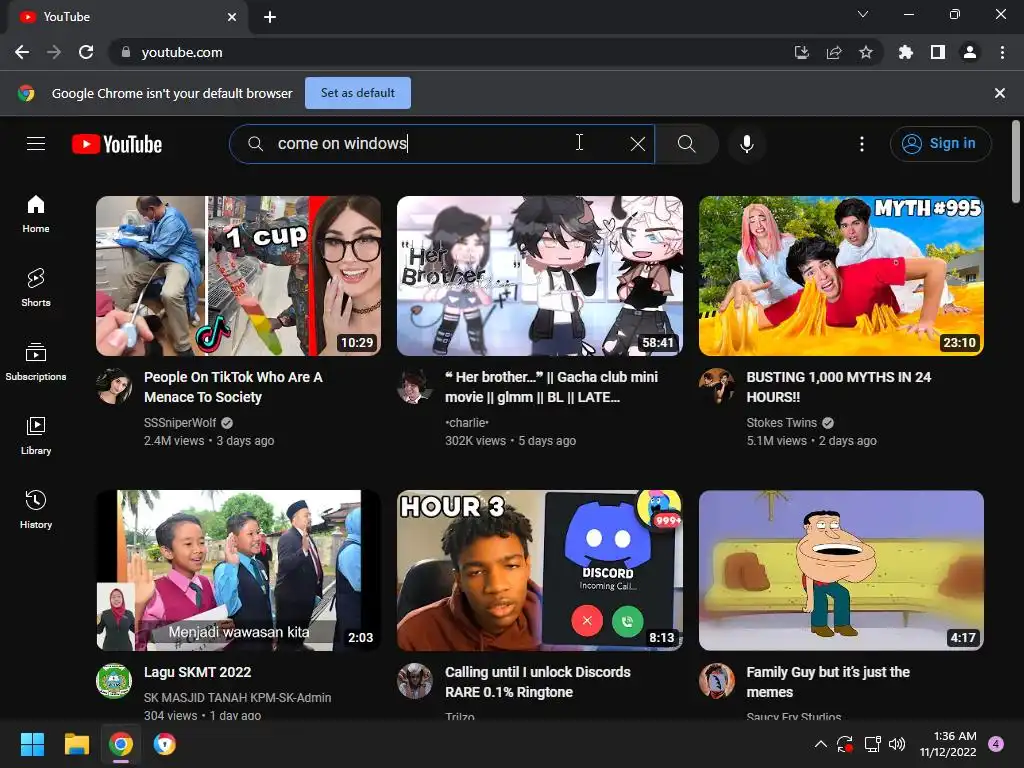This screenshot has height=768, width=1024.
Task: Start voice search with microphone icon
Action: point(746,144)
